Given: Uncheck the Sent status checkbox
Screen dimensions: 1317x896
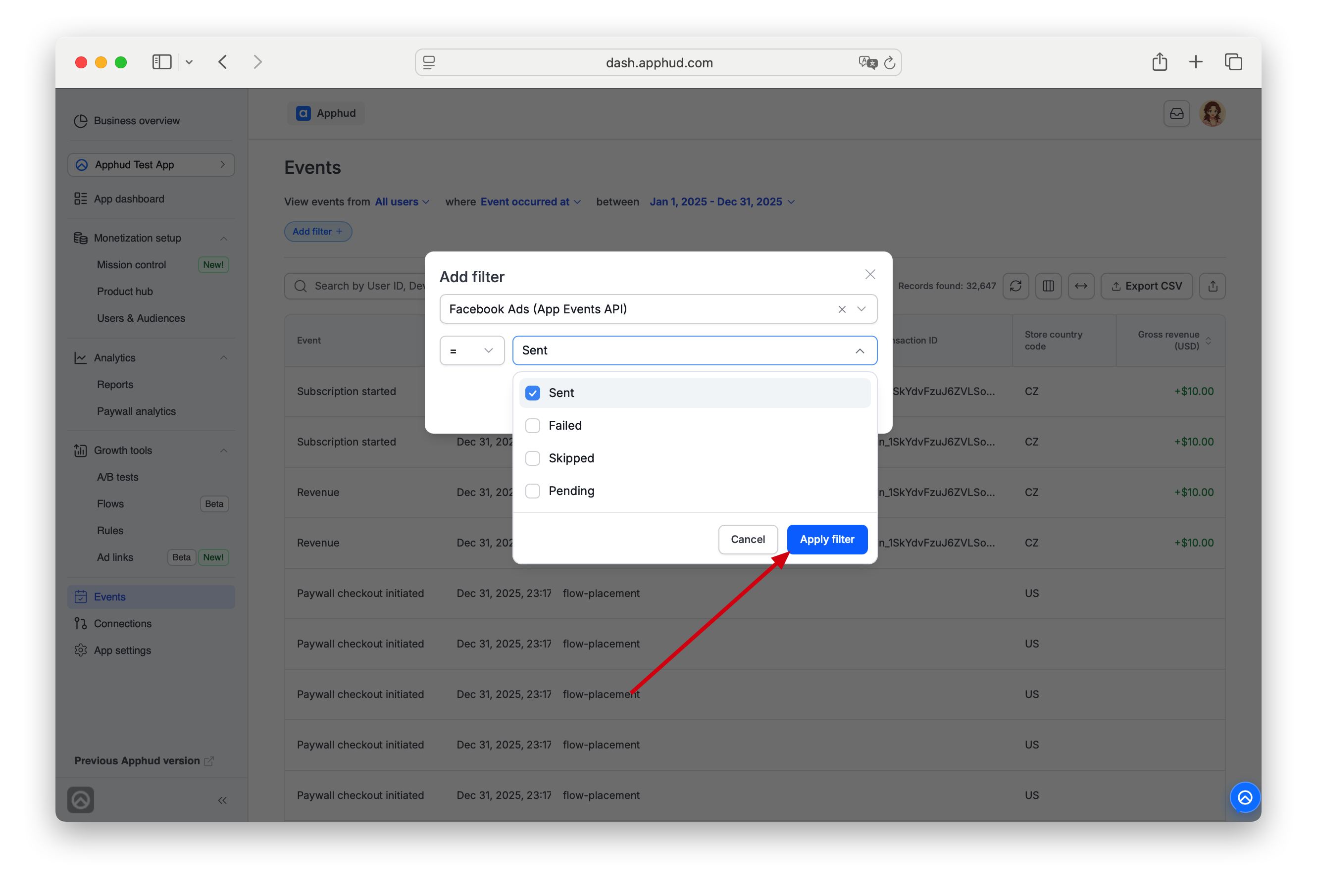Looking at the screenshot, I should tap(533, 393).
